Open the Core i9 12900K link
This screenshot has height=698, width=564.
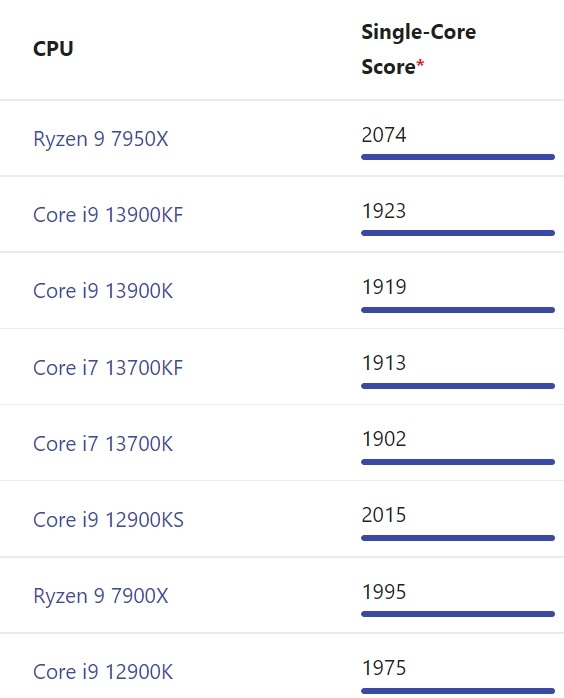103,672
